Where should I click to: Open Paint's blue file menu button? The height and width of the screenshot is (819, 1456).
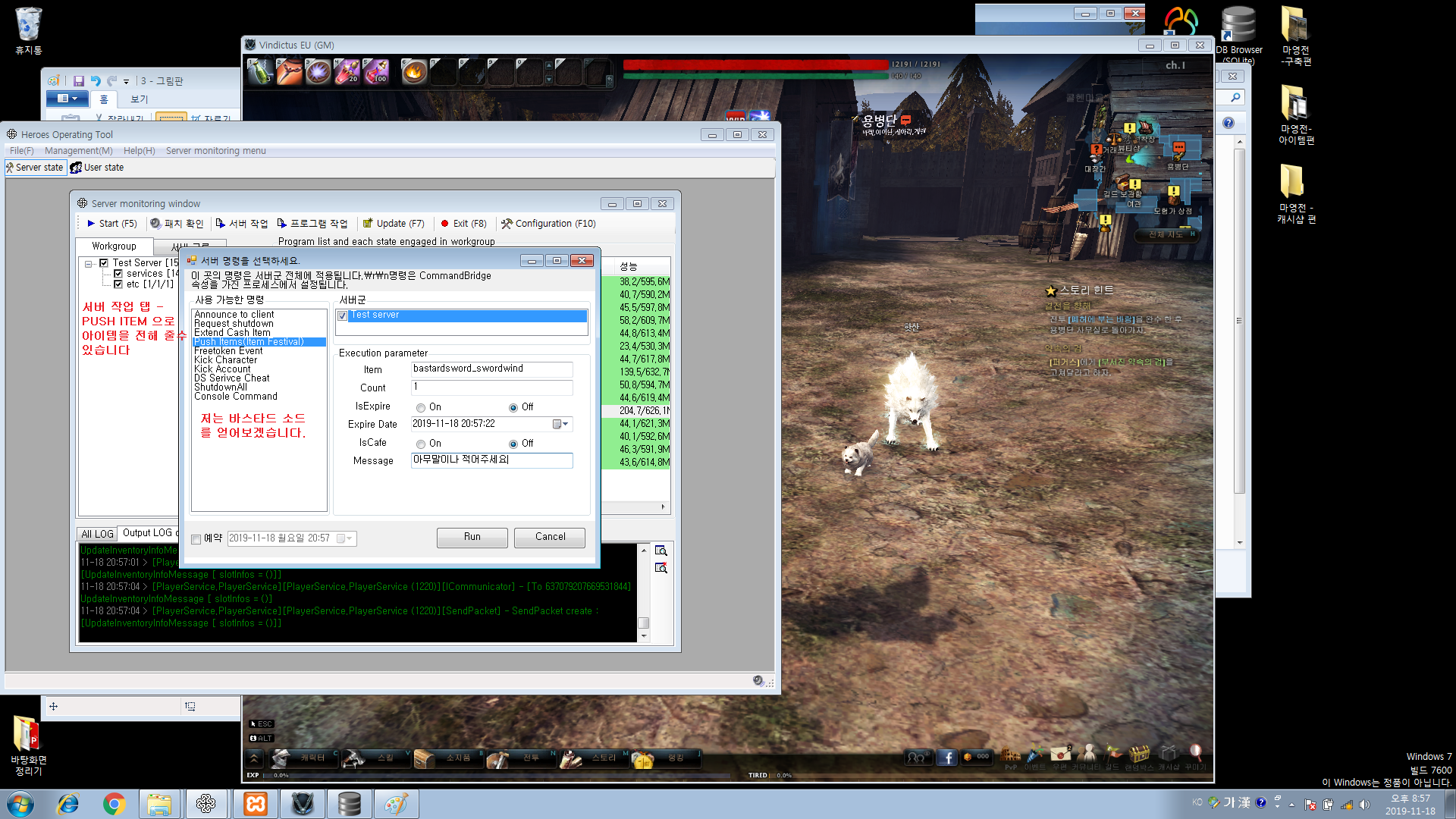[x=67, y=99]
